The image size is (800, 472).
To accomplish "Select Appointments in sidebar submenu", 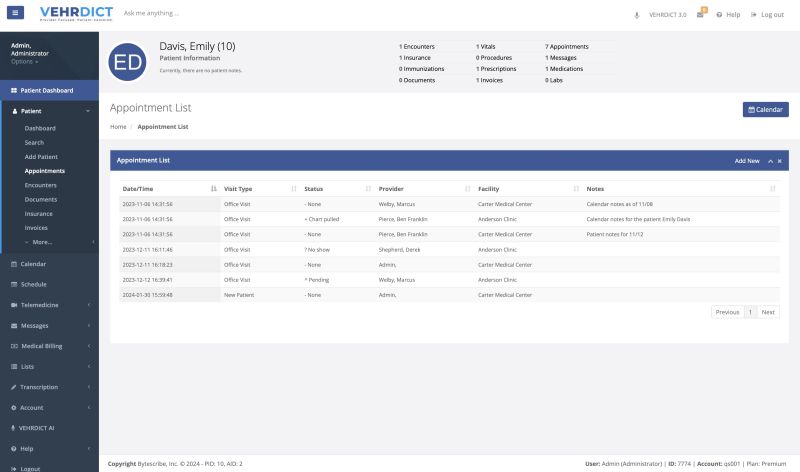I will [44, 171].
